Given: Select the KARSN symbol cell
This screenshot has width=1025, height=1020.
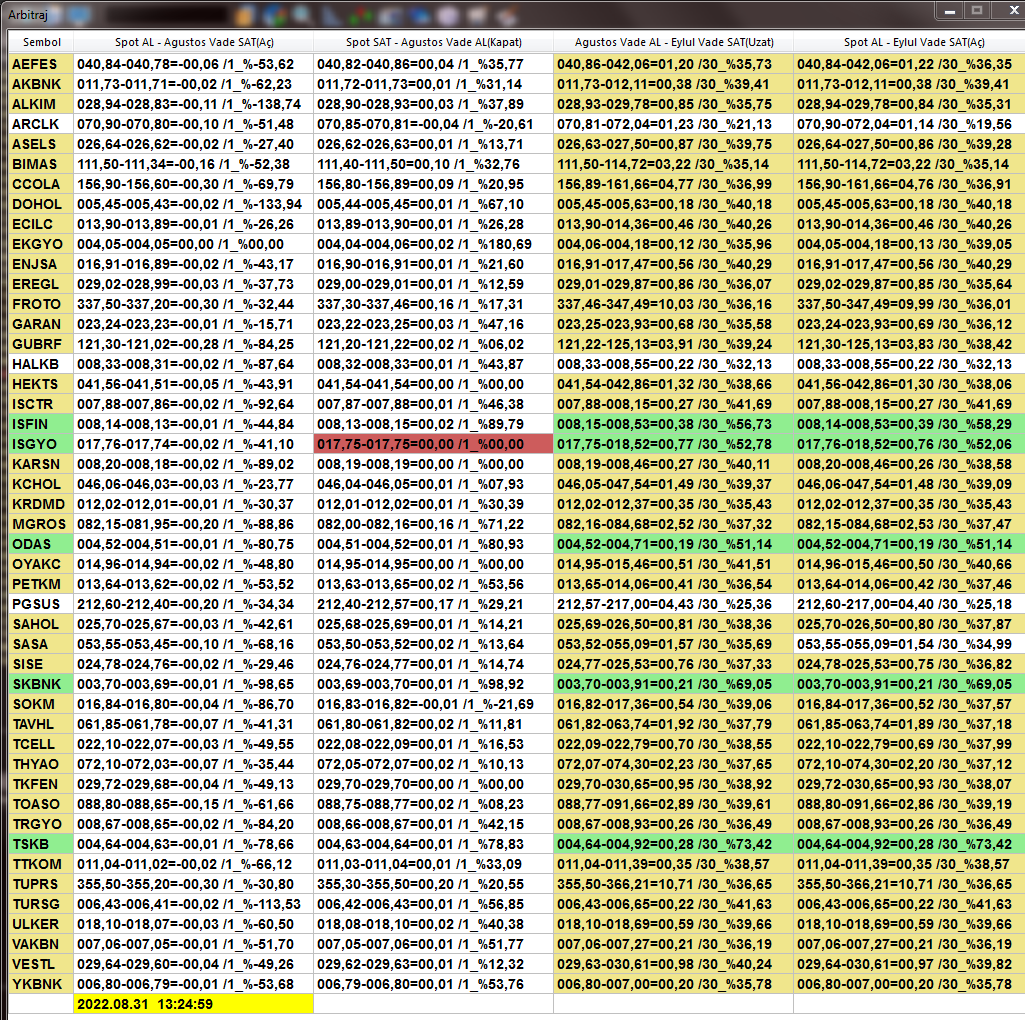Looking at the screenshot, I should (41, 464).
